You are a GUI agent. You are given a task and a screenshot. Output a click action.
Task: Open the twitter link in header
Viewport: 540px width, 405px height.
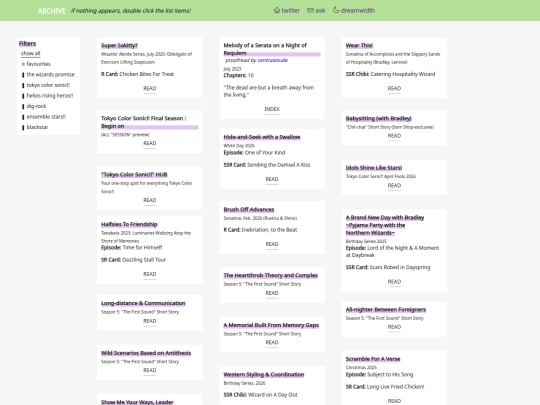[x=291, y=11]
